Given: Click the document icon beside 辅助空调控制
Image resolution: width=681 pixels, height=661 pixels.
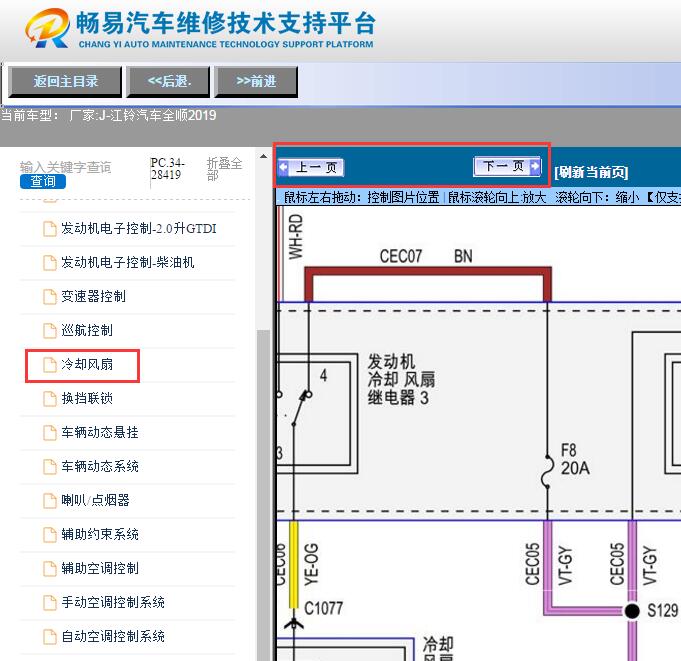Looking at the screenshot, I should (x=50, y=568).
